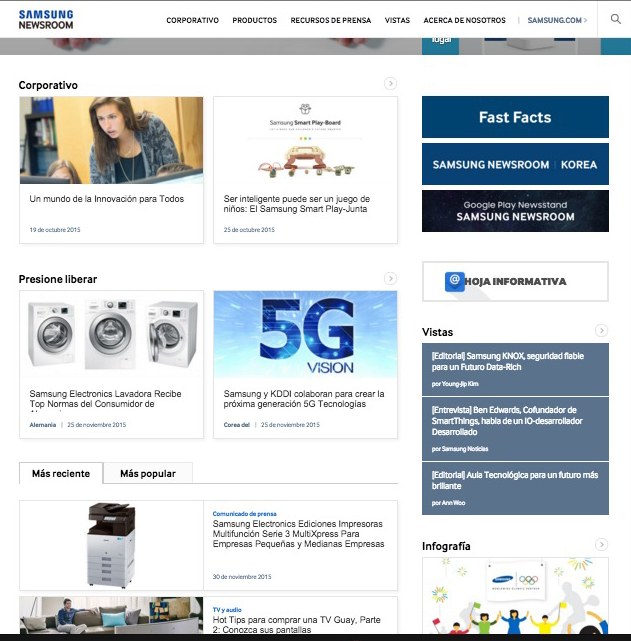Open the 5G Vision article thumbnail

(x=305, y=335)
